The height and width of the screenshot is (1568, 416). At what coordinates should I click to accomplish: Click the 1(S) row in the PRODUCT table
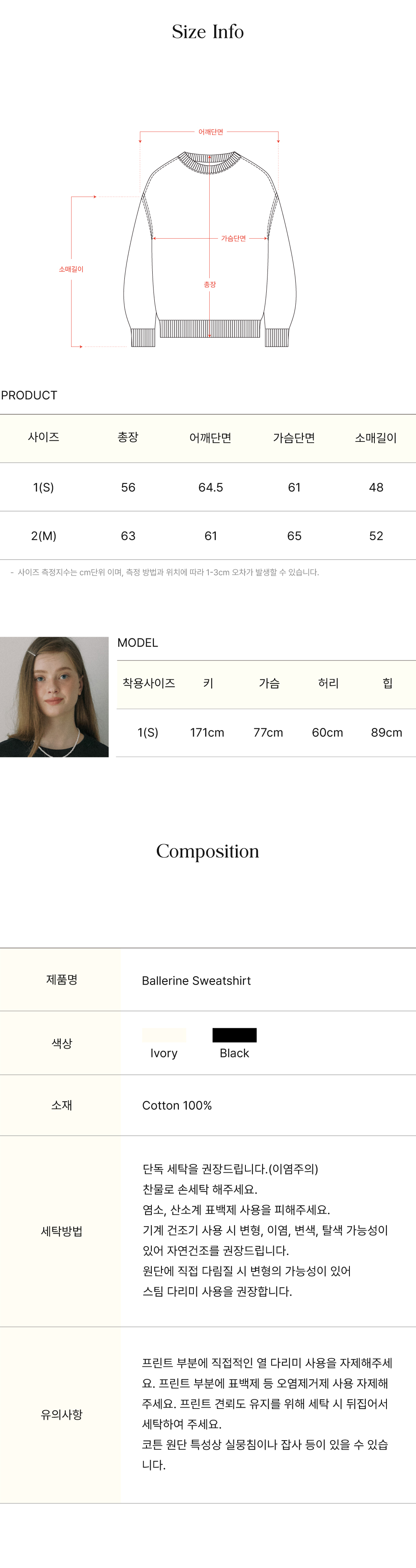43,487
